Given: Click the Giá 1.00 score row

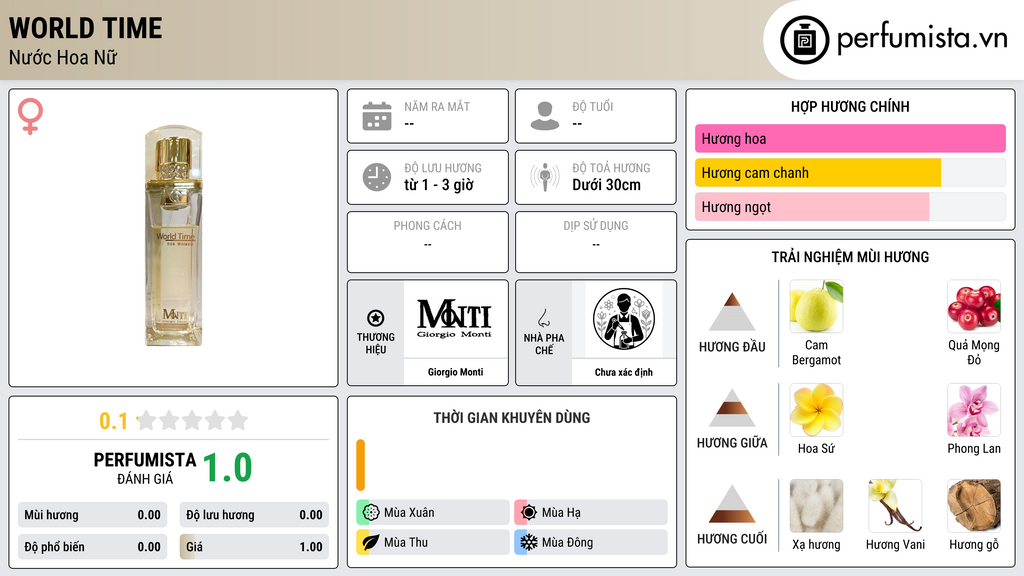Looking at the screenshot, I should point(255,547).
